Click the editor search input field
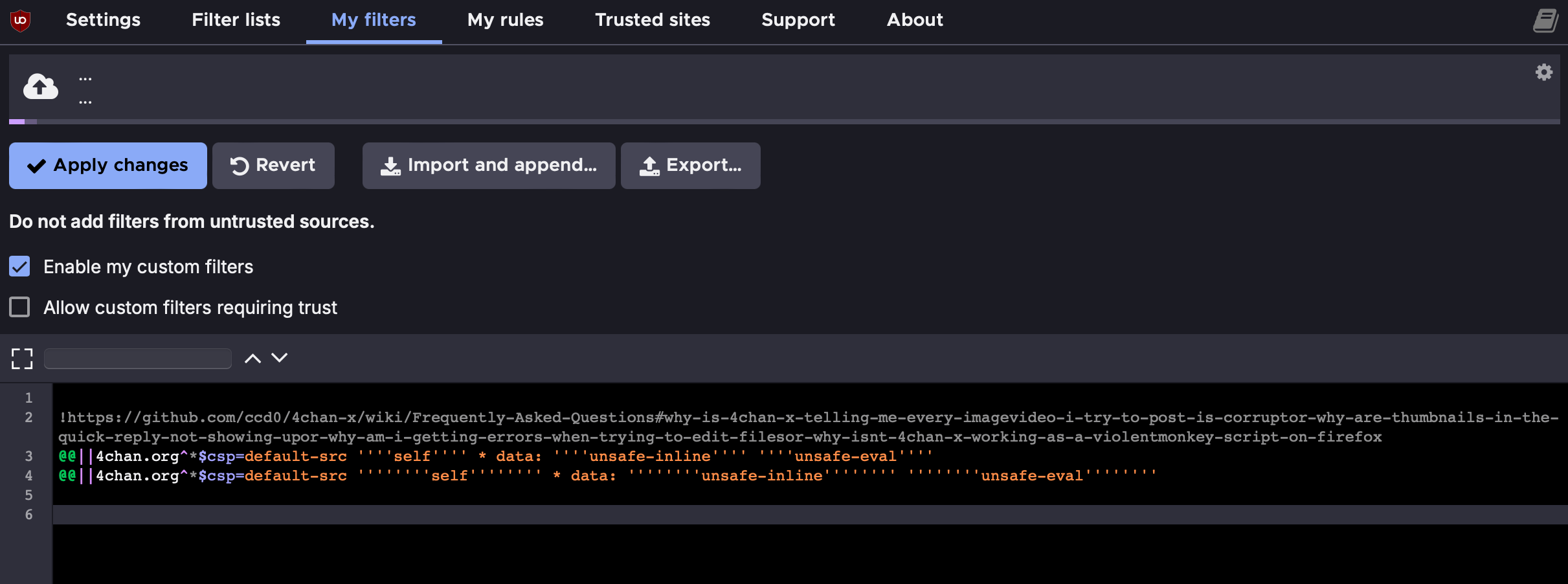The height and width of the screenshot is (584, 1568). coord(138,359)
